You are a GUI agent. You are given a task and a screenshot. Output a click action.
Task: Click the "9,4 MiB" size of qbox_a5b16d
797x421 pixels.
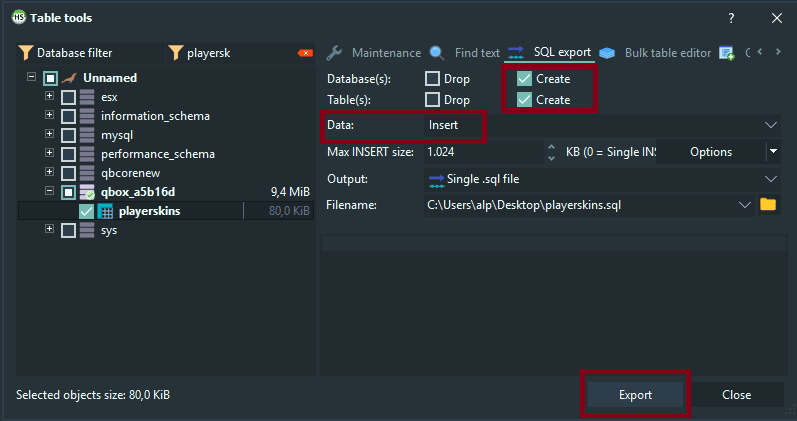[290, 192]
